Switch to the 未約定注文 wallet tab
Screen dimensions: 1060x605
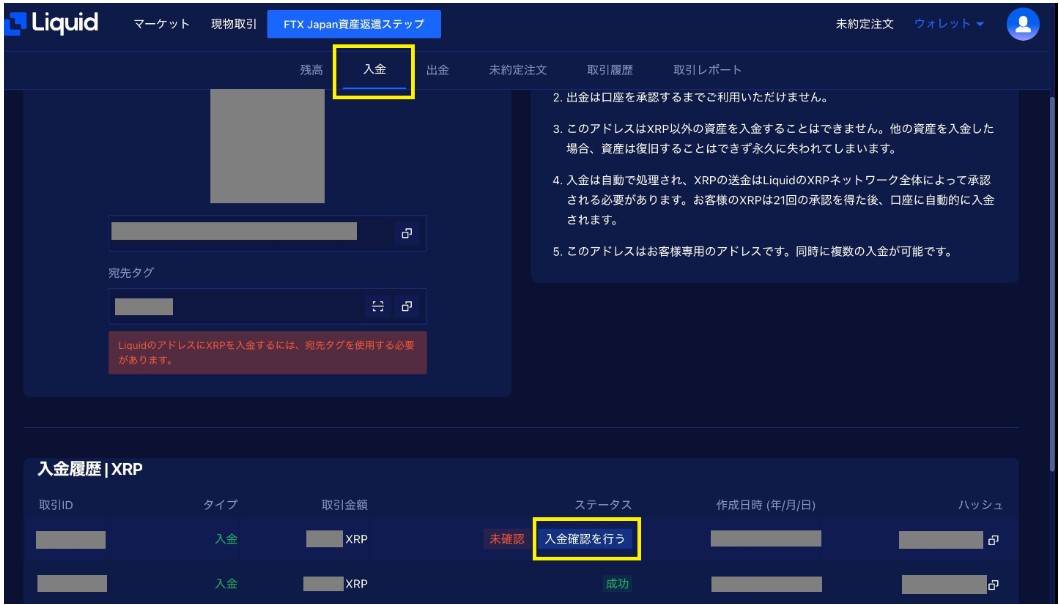pos(518,70)
